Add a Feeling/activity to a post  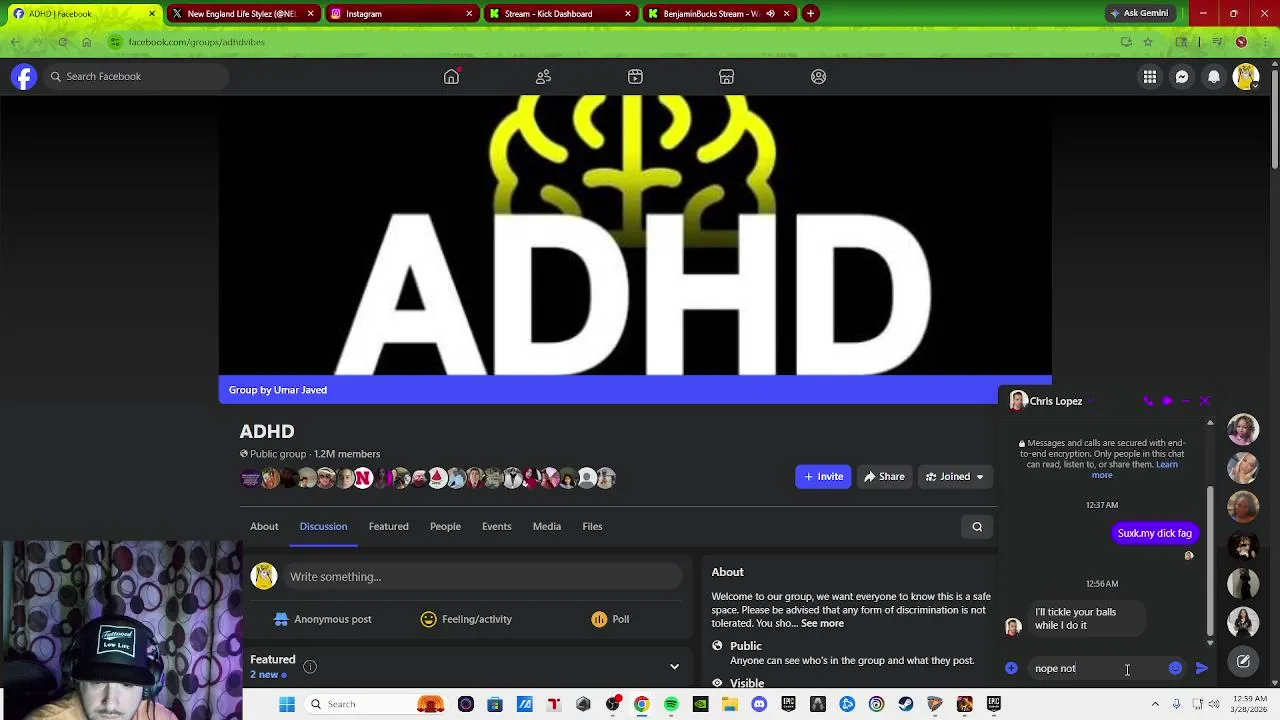click(466, 620)
